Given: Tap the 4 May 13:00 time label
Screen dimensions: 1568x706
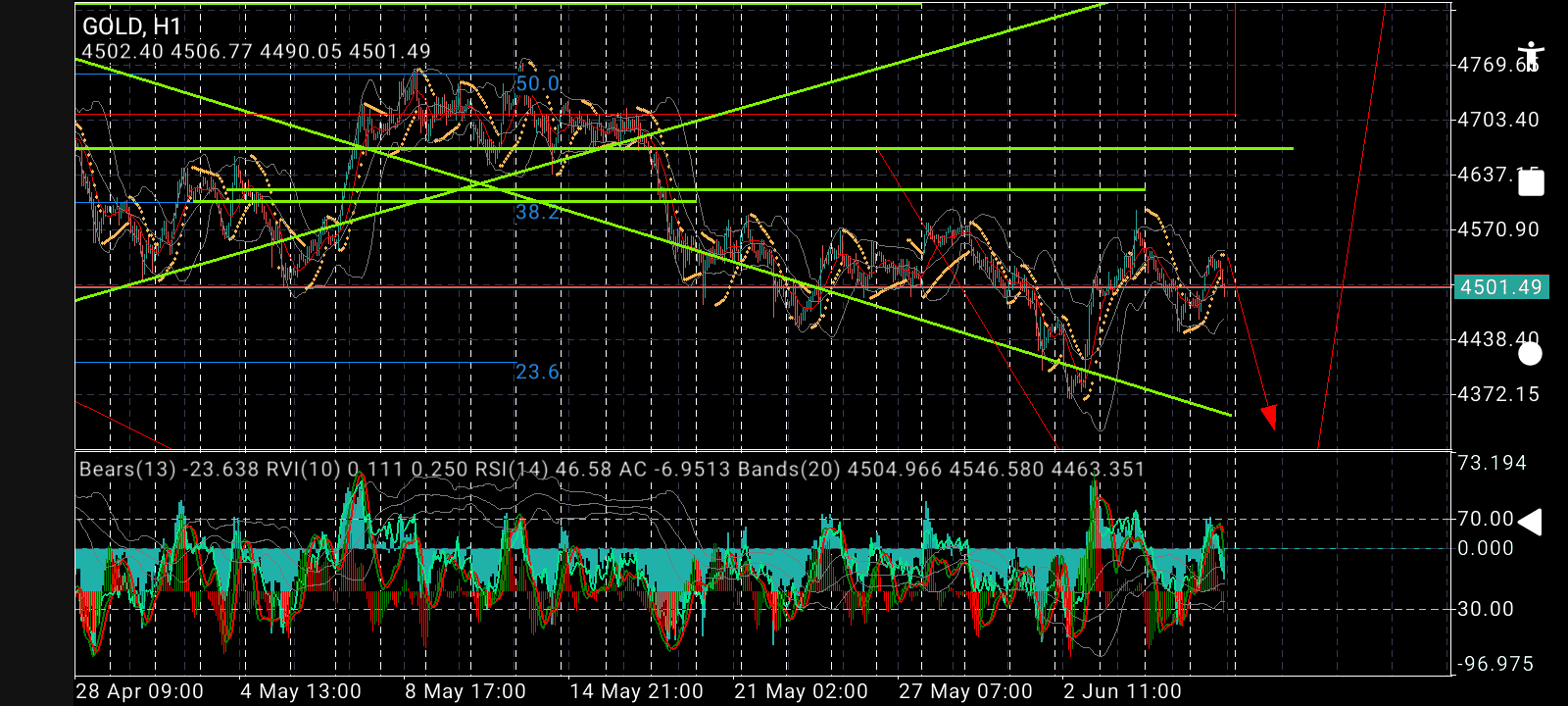Looking at the screenshot, I should tap(301, 691).
